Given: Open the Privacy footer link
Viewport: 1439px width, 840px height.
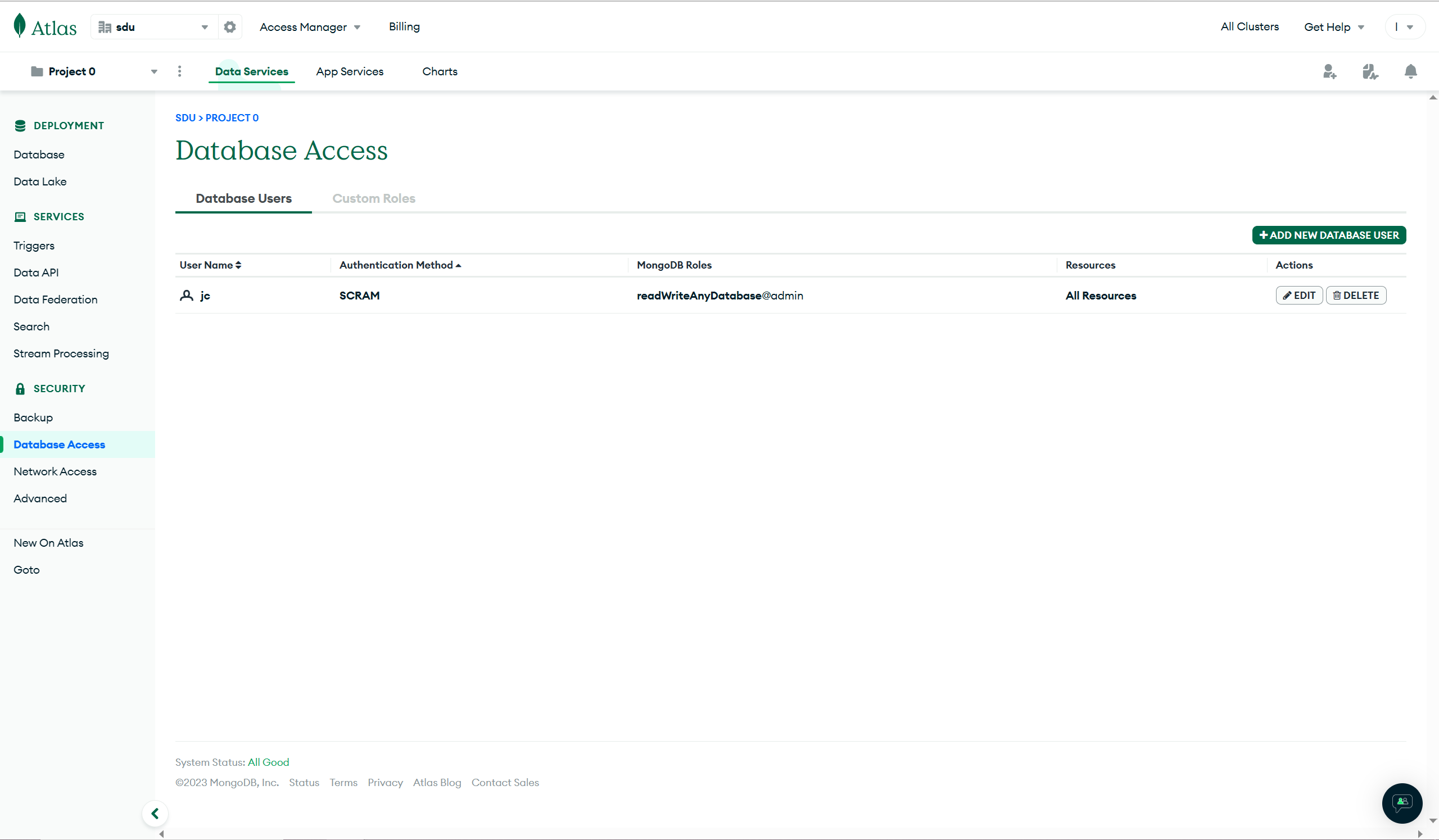Looking at the screenshot, I should click(x=385, y=782).
